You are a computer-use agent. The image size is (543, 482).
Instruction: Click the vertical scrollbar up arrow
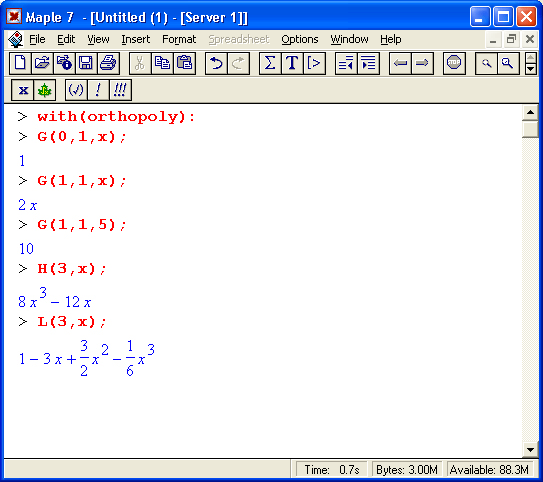click(x=530, y=113)
